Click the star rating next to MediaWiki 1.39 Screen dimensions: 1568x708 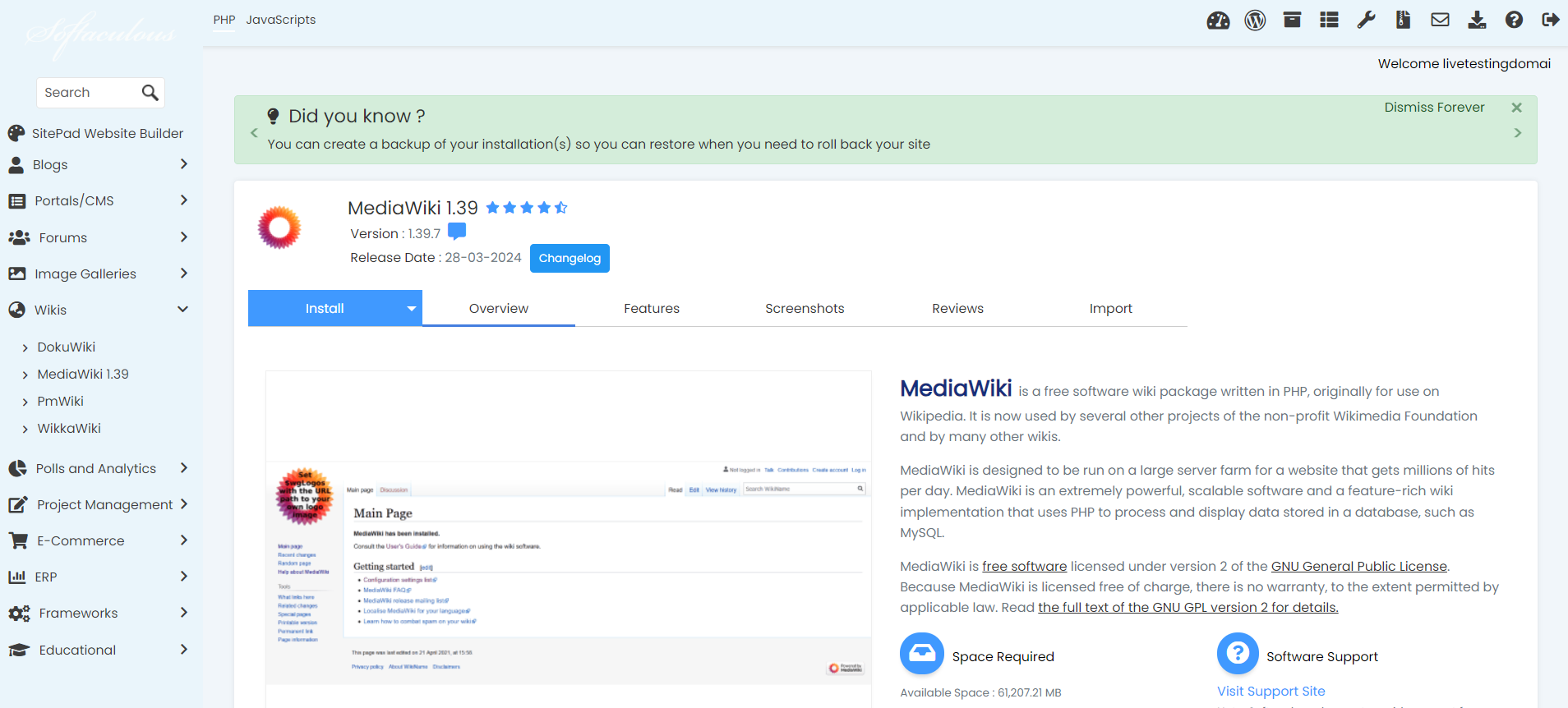[527, 208]
